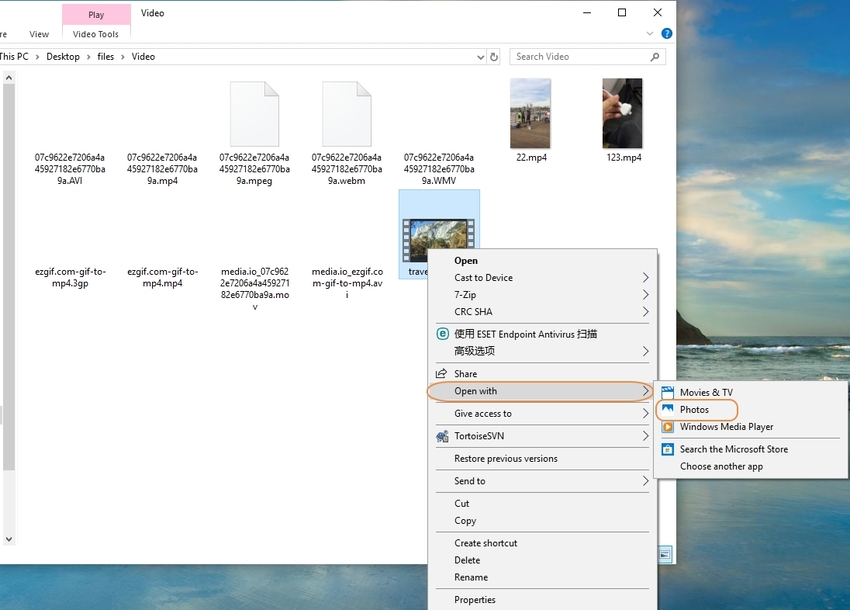Click the Movies & TV app icon
Screen dimensions: 850x610
pyautogui.click(x=667, y=392)
